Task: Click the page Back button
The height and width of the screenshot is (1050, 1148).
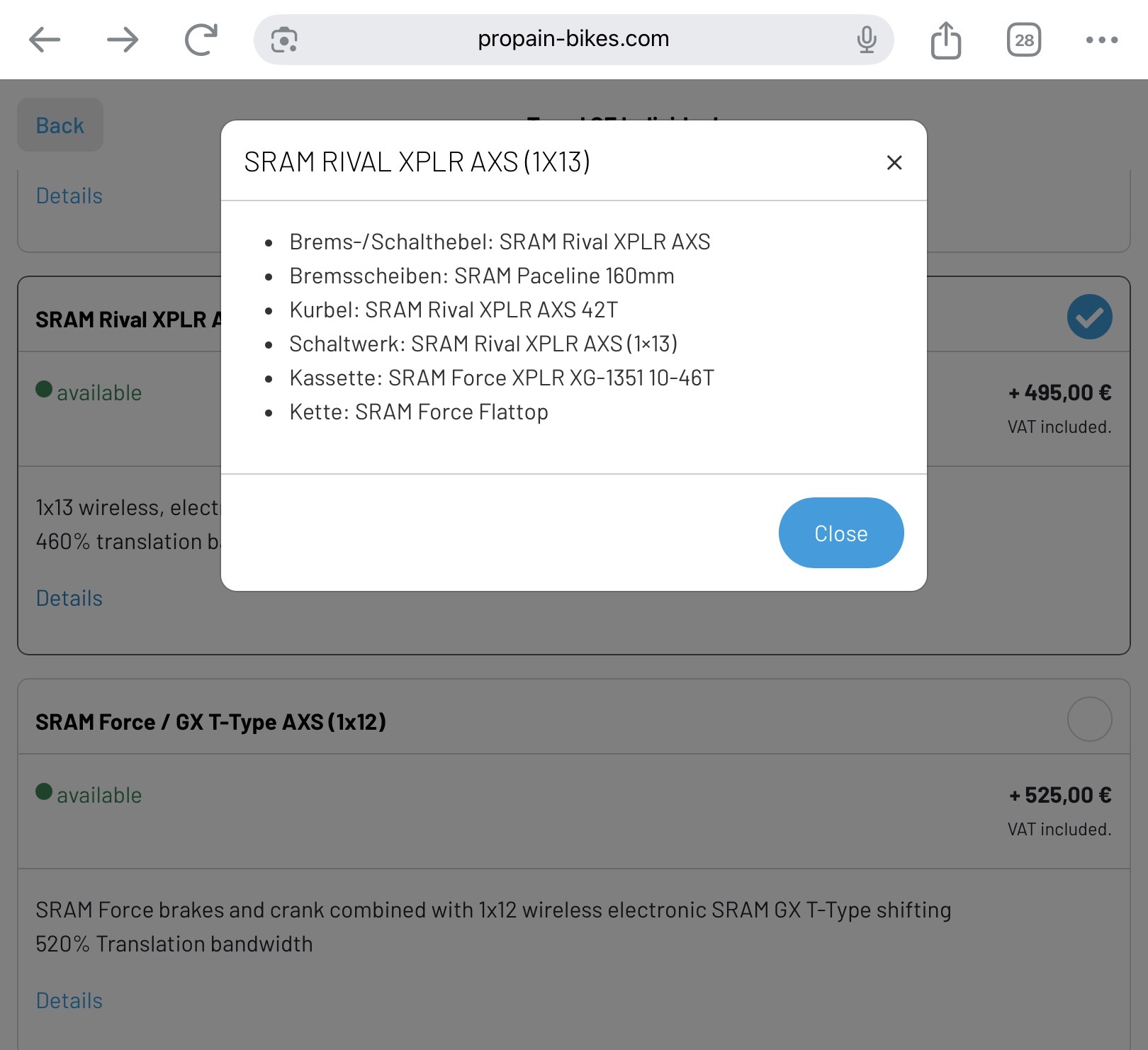Action: coord(60,125)
